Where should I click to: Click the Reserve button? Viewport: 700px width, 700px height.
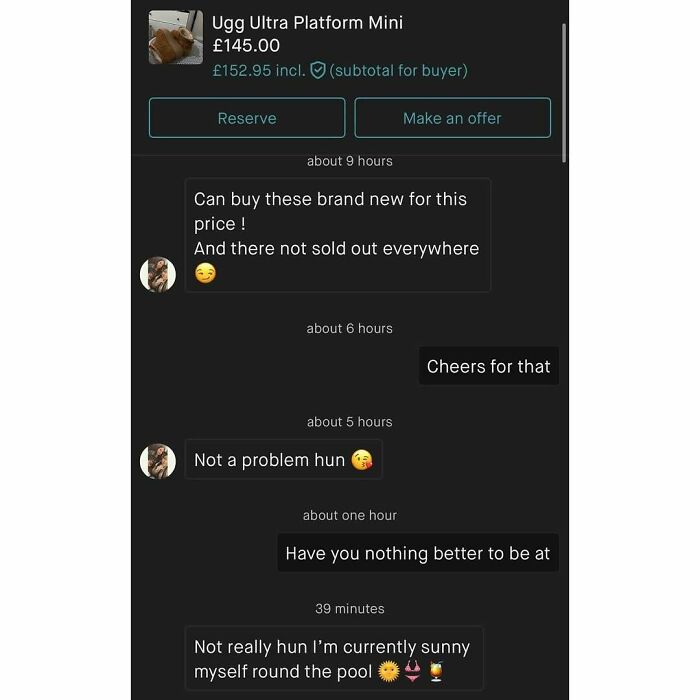click(247, 118)
